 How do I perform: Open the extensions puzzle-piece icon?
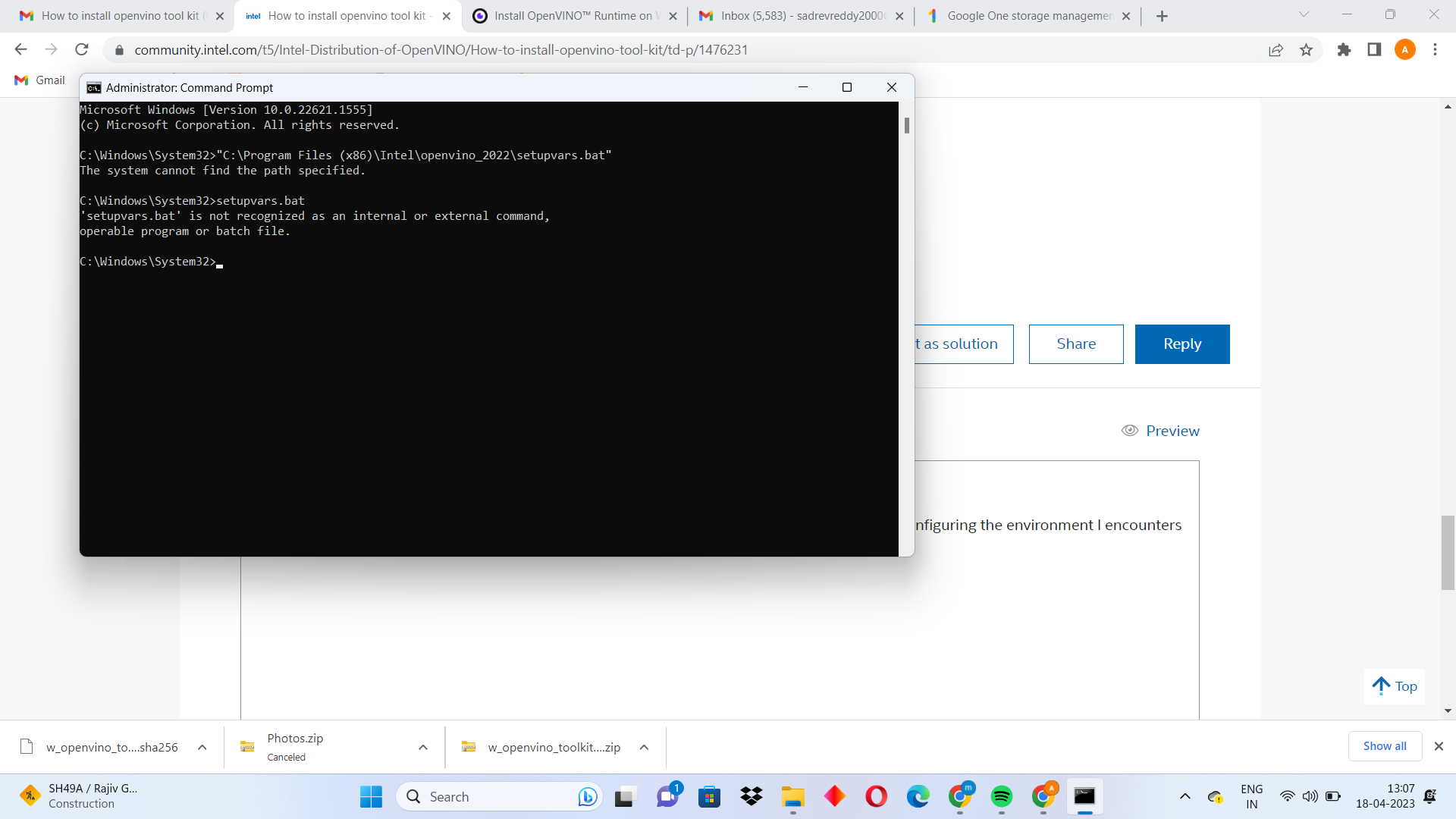pyautogui.click(x=1344, y=49)
